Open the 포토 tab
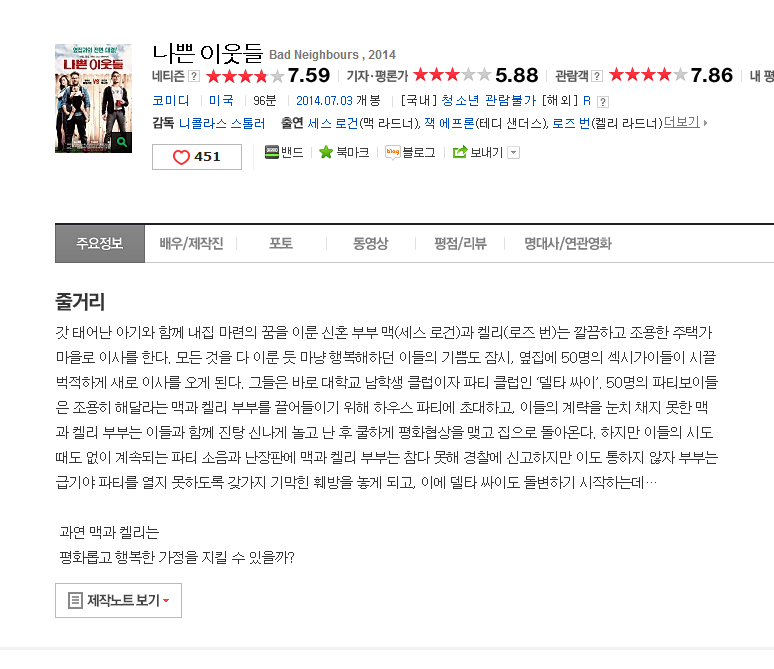 point(281,243)
